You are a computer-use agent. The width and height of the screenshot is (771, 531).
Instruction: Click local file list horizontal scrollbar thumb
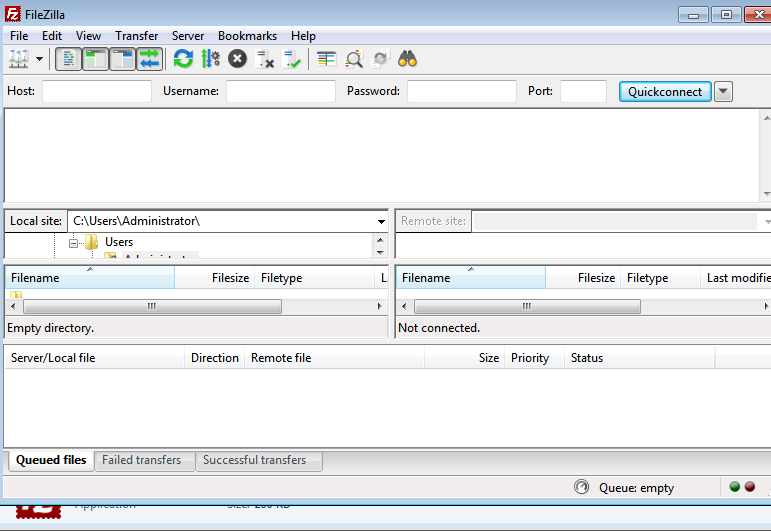point(152,306)
